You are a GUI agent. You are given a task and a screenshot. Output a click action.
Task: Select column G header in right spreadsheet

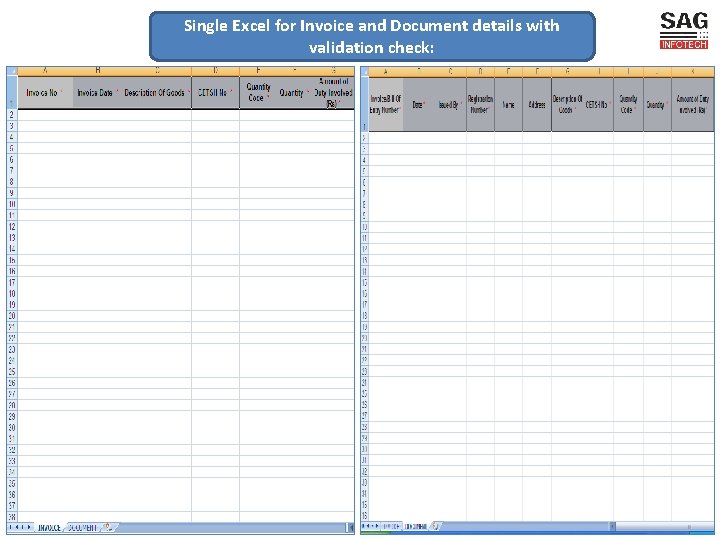568,72
